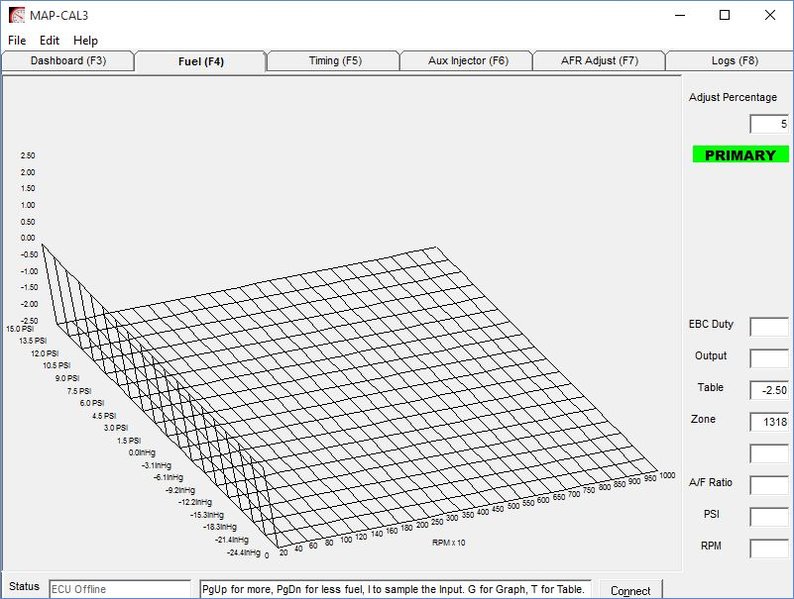Click the '7.5 PSI' axis label
794x599 pixels.
tap(79, 391)
